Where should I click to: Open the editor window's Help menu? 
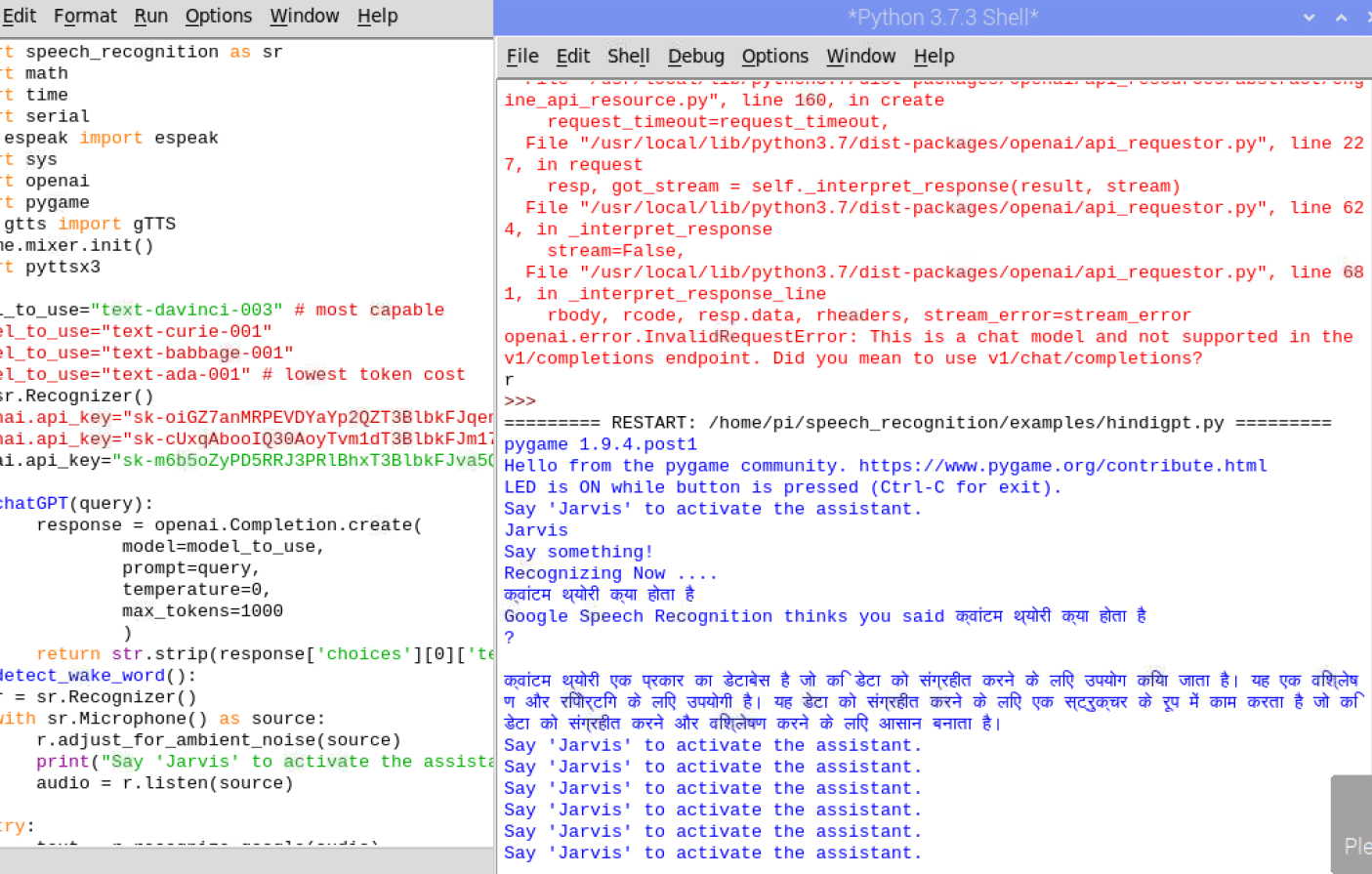[x=377, y=16]
